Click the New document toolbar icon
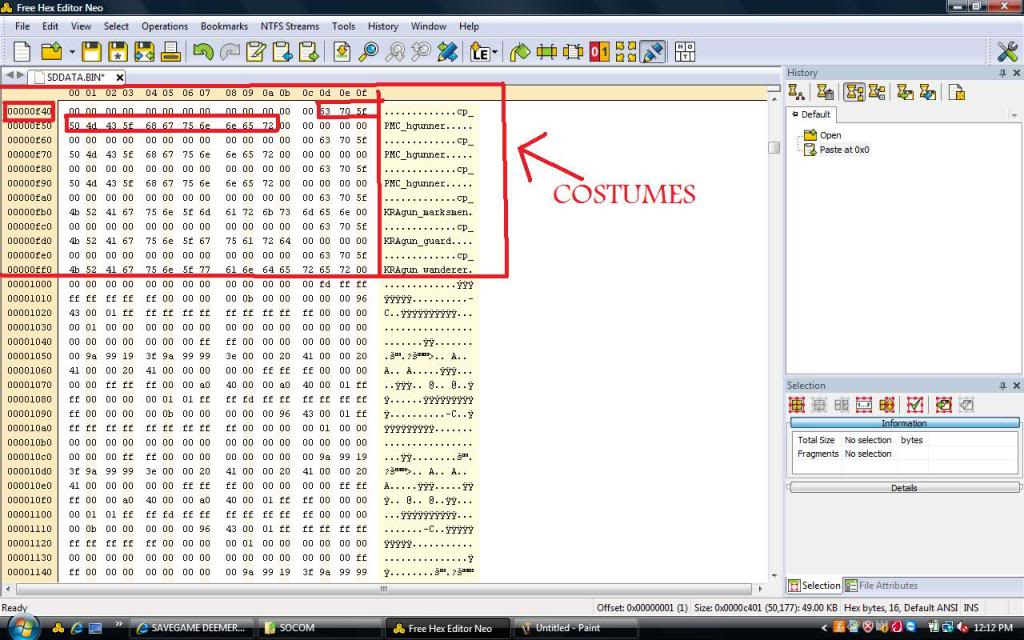The height and width of the screenshot is (640, 1024). tap(22, 52)
